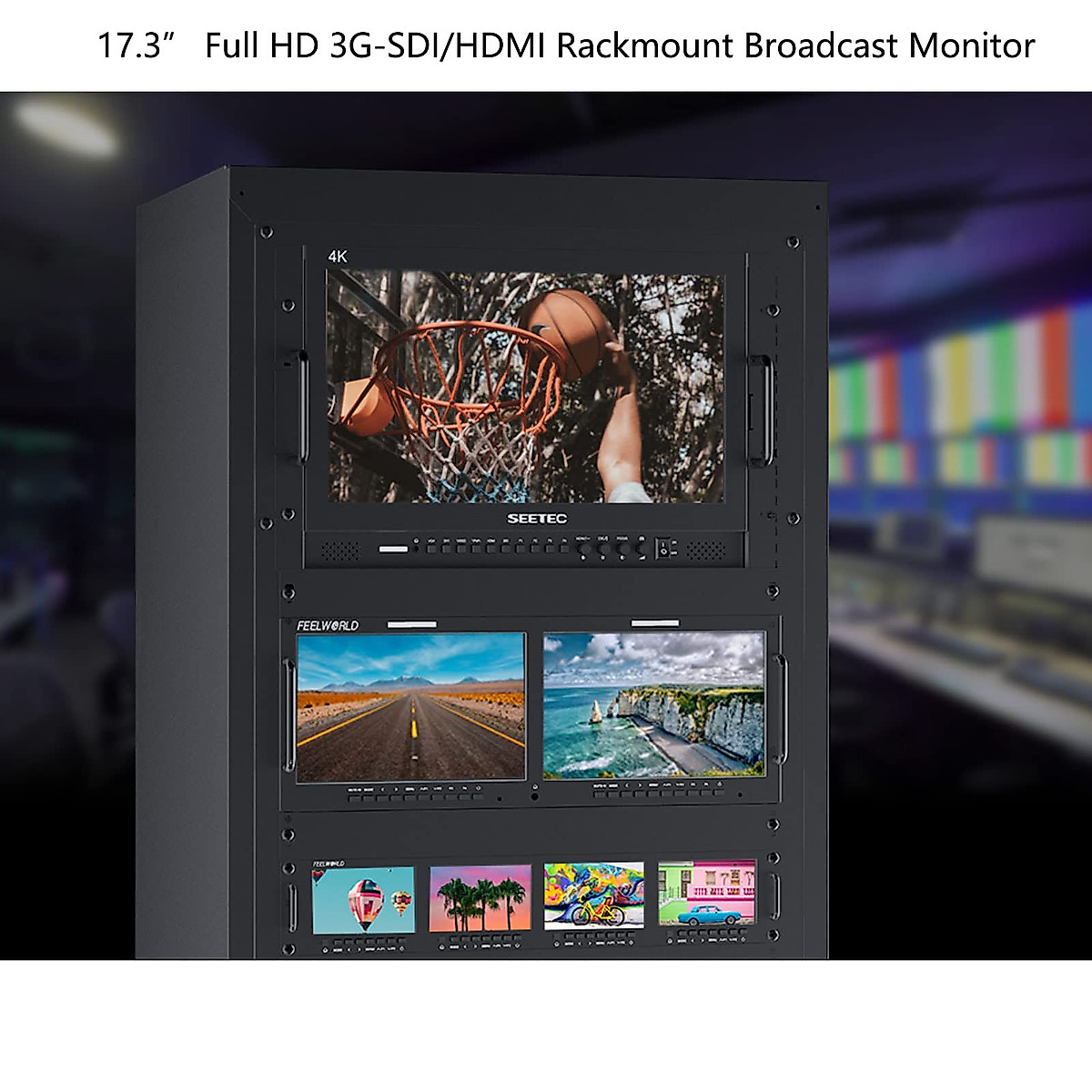Click the first rotary knob on the SEETEC panel
The height and width of the screenshot is (1092, 1092).
click(583, 549)
